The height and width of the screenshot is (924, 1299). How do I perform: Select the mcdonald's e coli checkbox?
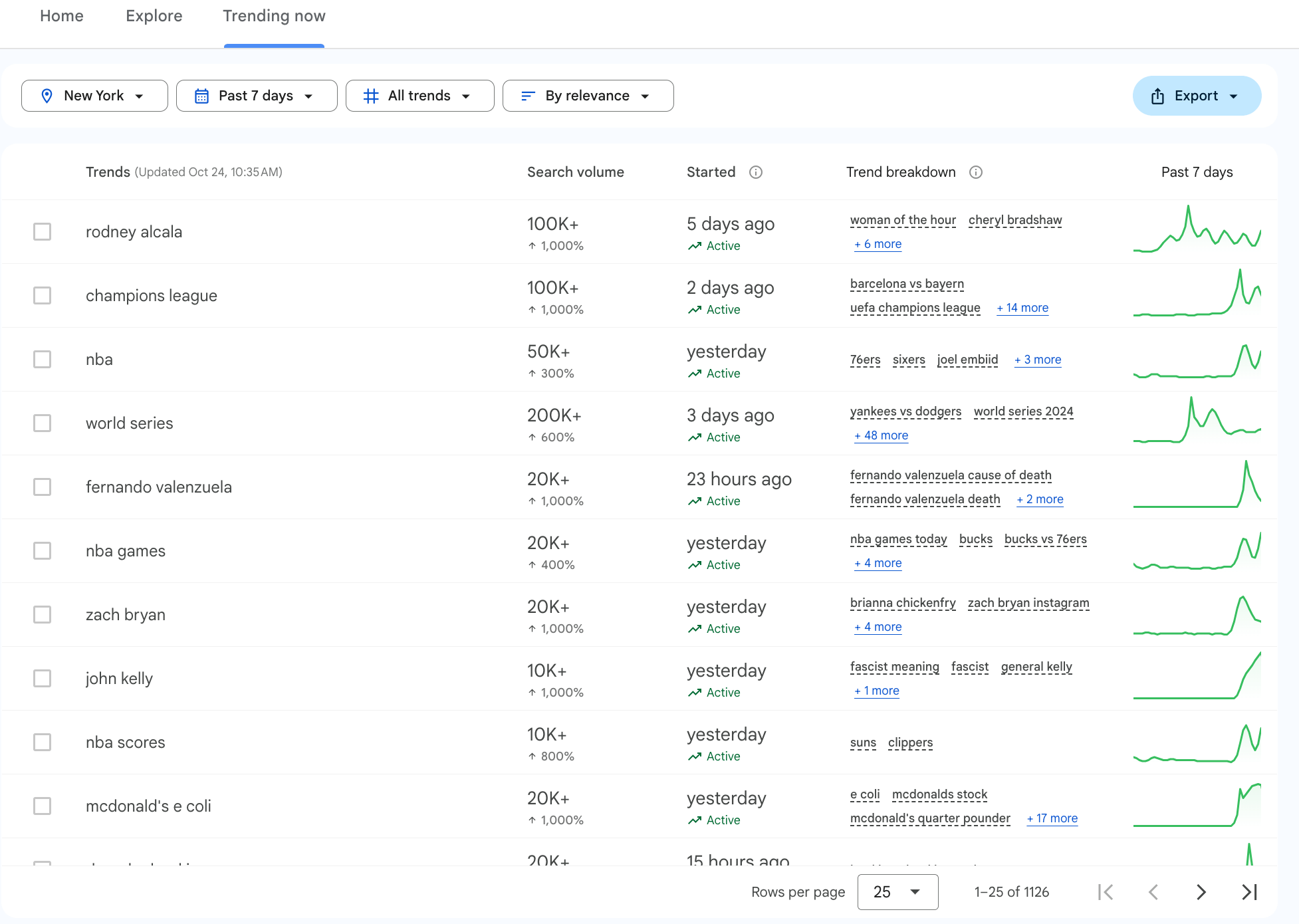pos(42,806)
